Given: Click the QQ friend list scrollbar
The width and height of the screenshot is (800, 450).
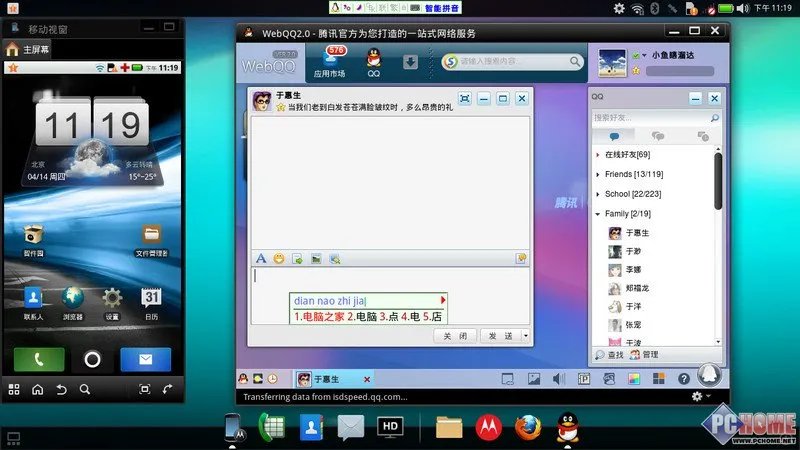Looking at the screenshot, I should pos(718,182).
